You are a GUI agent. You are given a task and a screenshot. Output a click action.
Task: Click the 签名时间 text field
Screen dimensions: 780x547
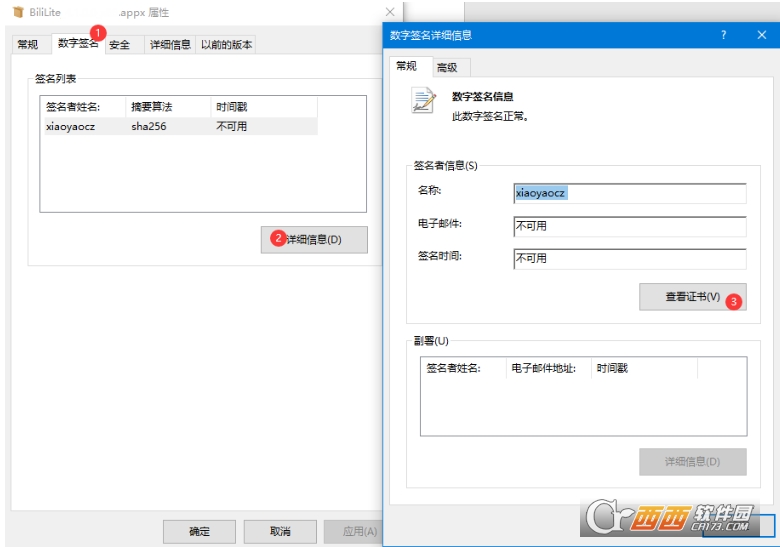coord(629,258)
